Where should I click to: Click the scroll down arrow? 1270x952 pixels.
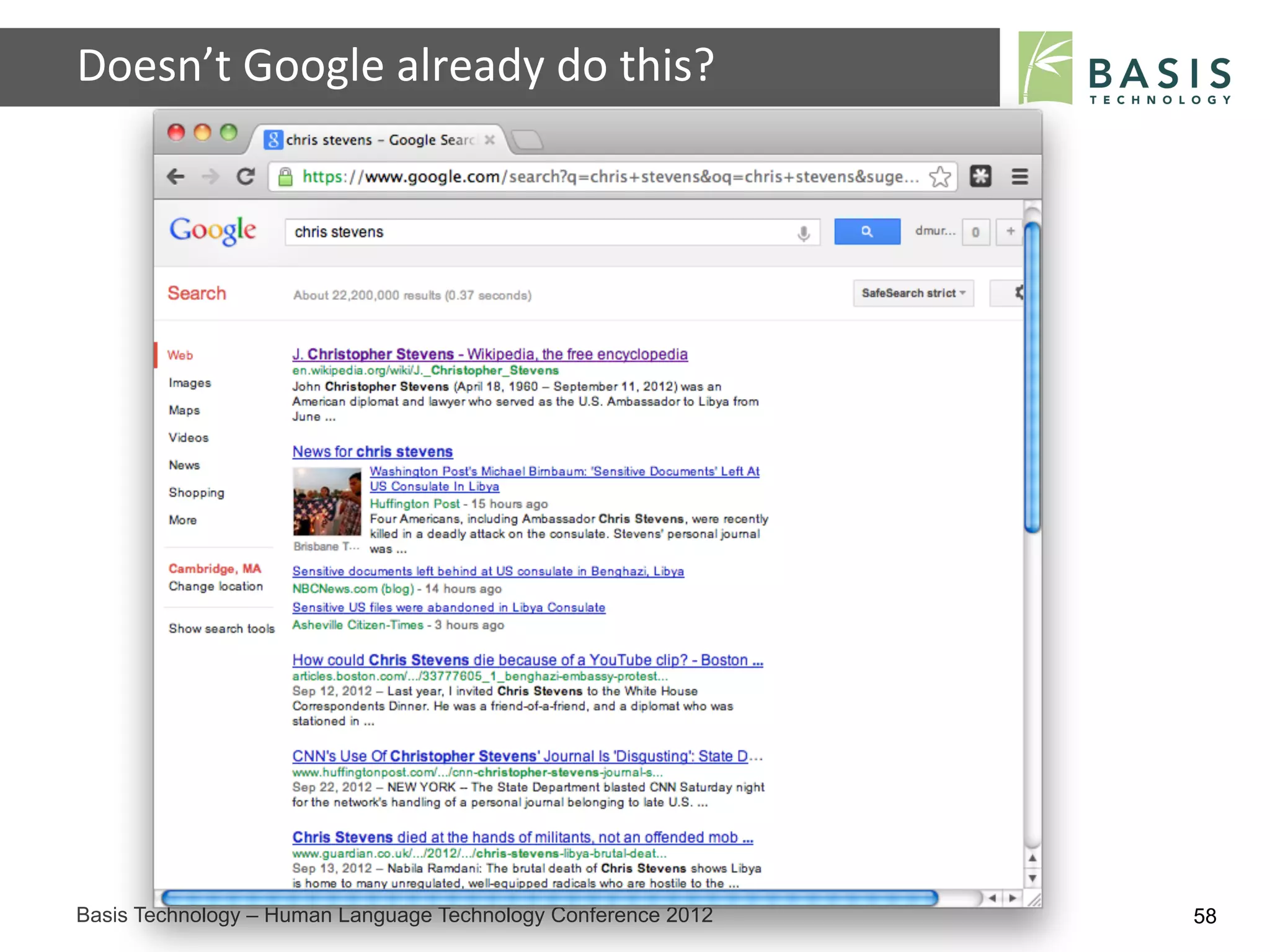coord(1032,878)
